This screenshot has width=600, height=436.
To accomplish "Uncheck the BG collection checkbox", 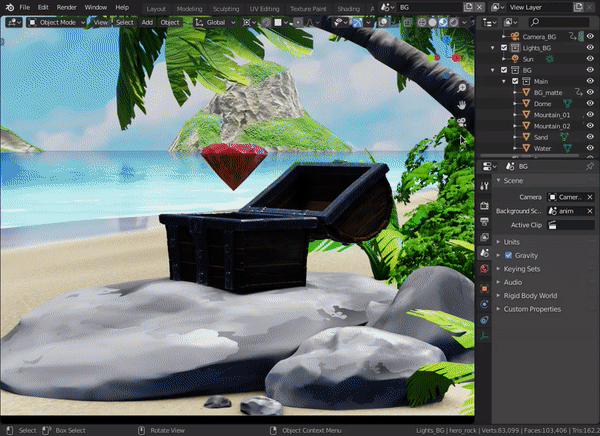I will 504,70.
